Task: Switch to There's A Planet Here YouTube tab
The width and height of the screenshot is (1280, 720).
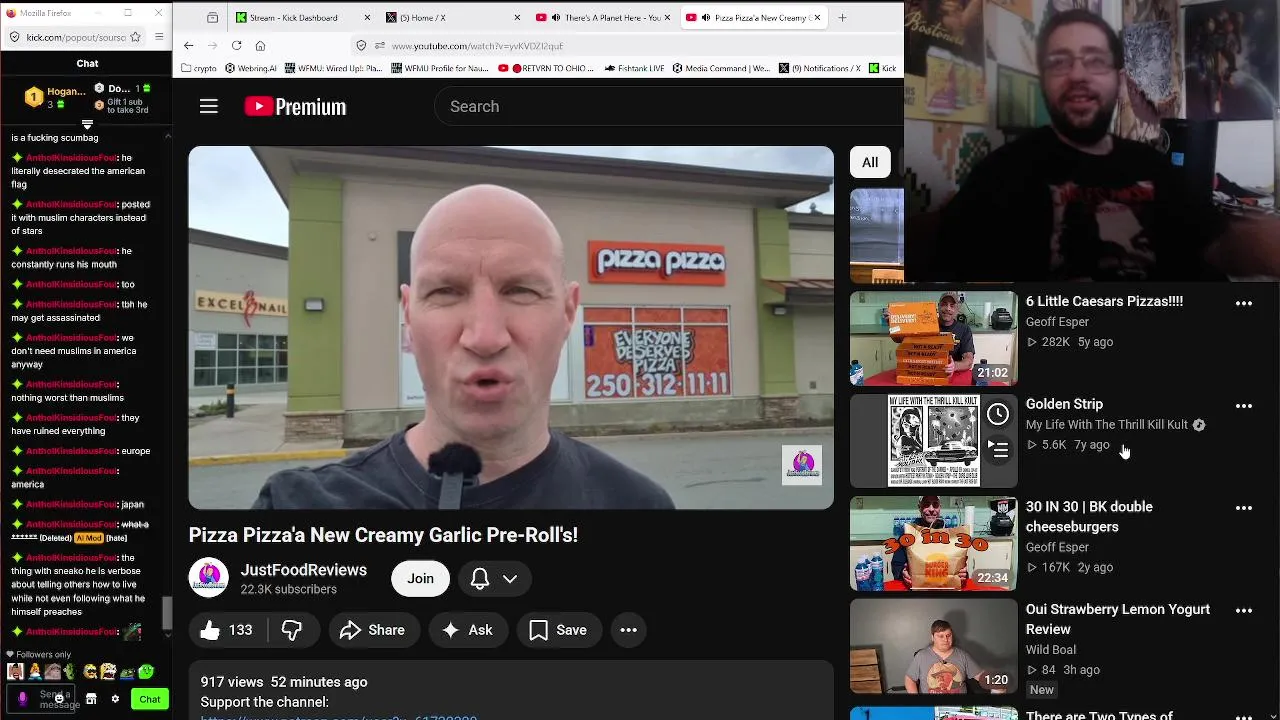Action: pos(602,17)
